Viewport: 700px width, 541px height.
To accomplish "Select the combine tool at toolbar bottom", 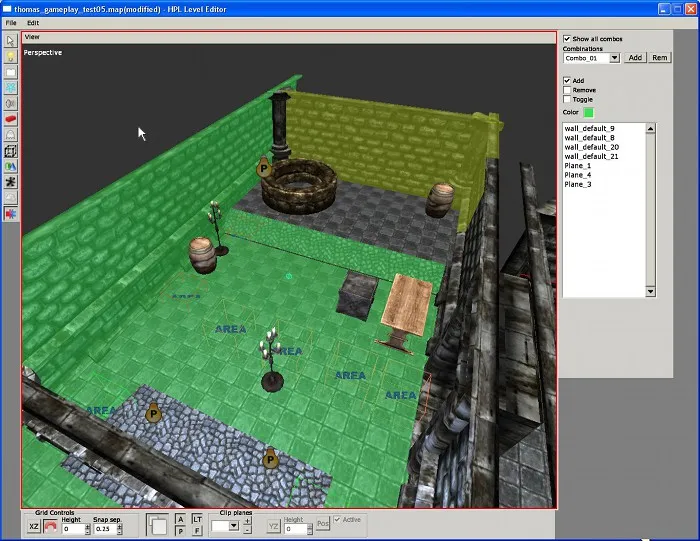I will pyautogui.click(x=10, y=213).
